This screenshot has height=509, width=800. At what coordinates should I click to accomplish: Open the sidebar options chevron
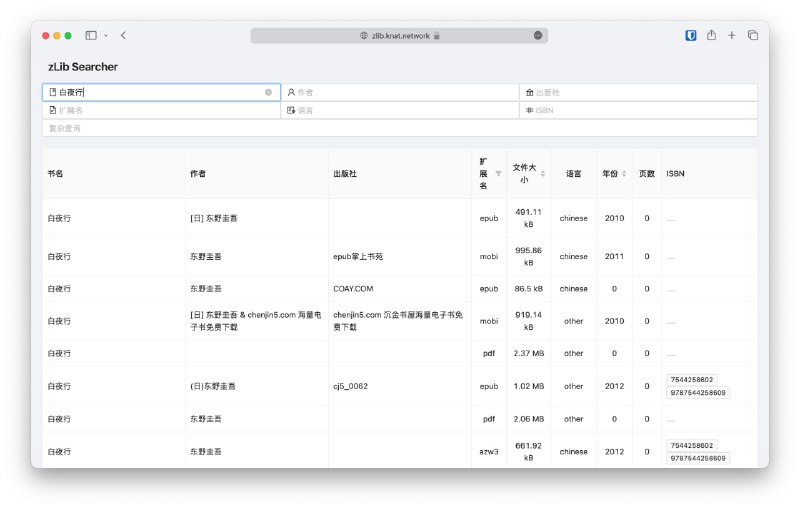(106, 36)
